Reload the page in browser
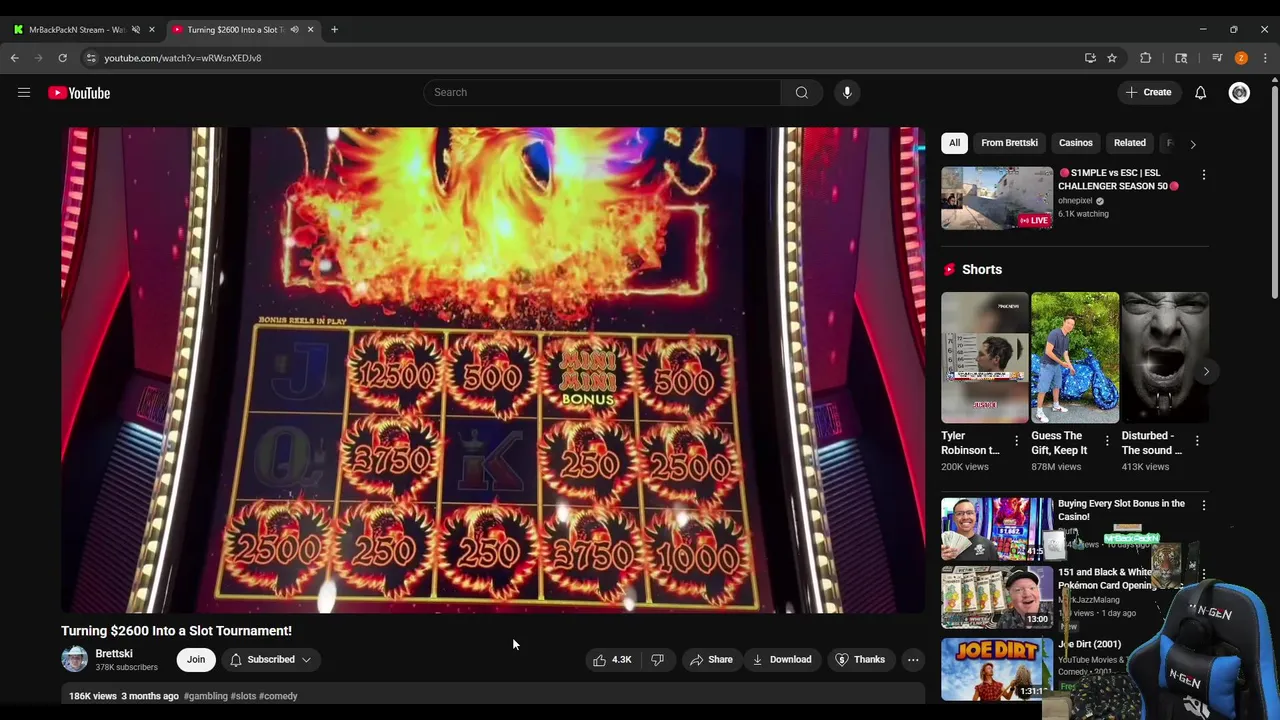1280x720 pixels. click(x=63, y=58)
